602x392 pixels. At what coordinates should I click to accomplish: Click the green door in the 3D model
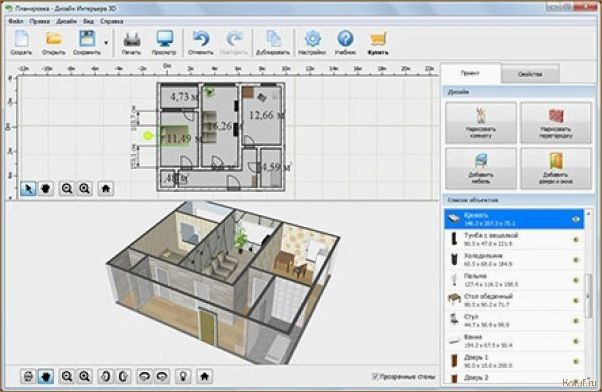(207, 326)
